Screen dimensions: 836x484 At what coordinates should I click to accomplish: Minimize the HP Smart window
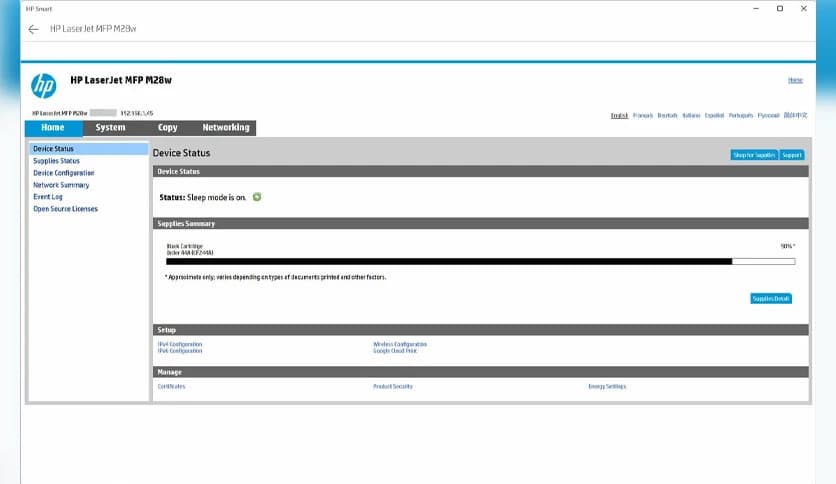756,9
